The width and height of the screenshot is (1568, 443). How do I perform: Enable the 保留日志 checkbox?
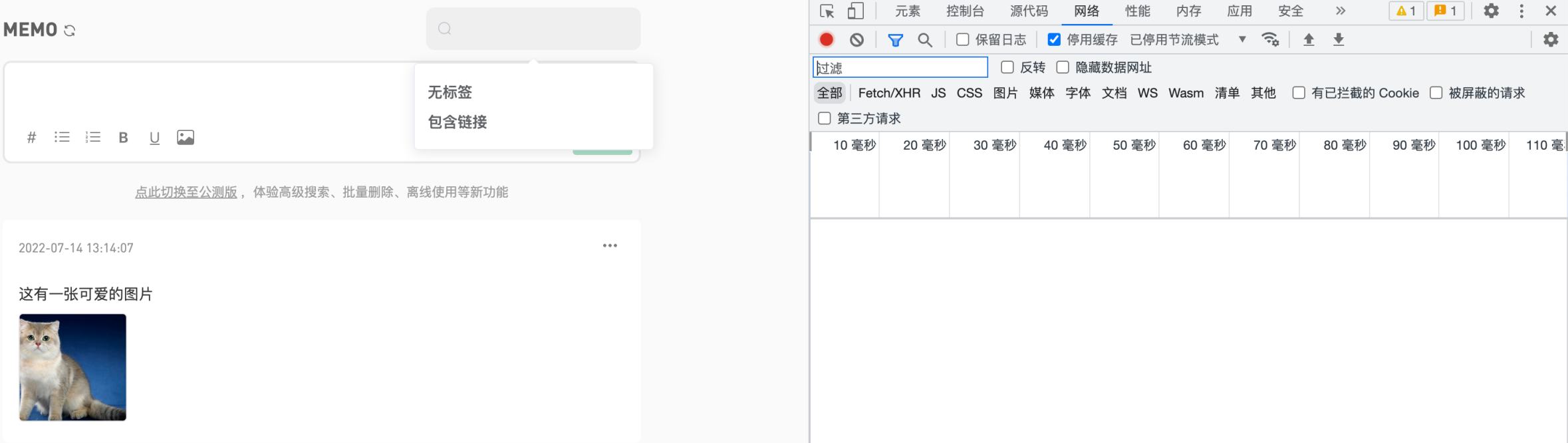pyautogui.click(x=962, y=40)
